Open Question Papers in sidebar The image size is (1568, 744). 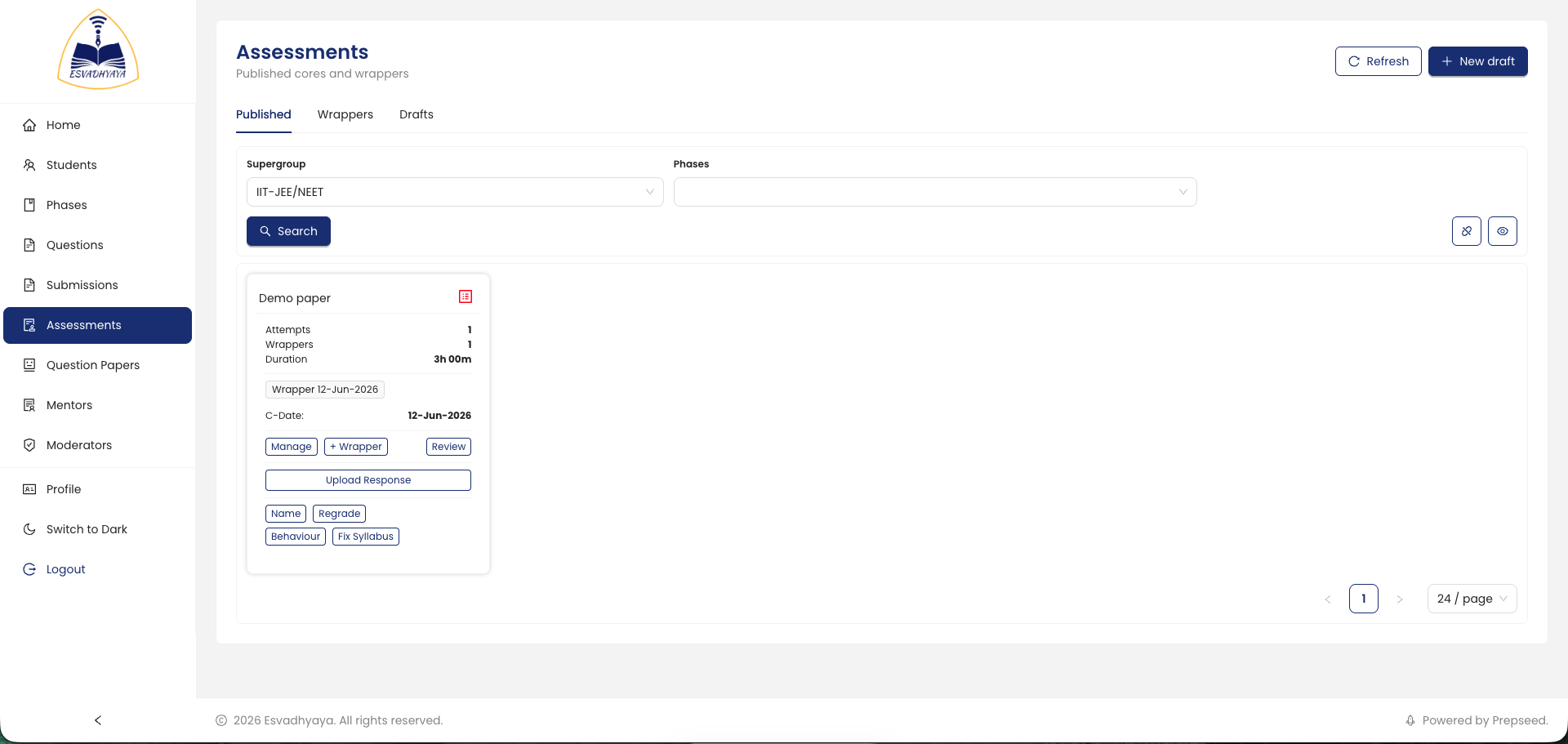pyautogui.click(x=98, y=365)
